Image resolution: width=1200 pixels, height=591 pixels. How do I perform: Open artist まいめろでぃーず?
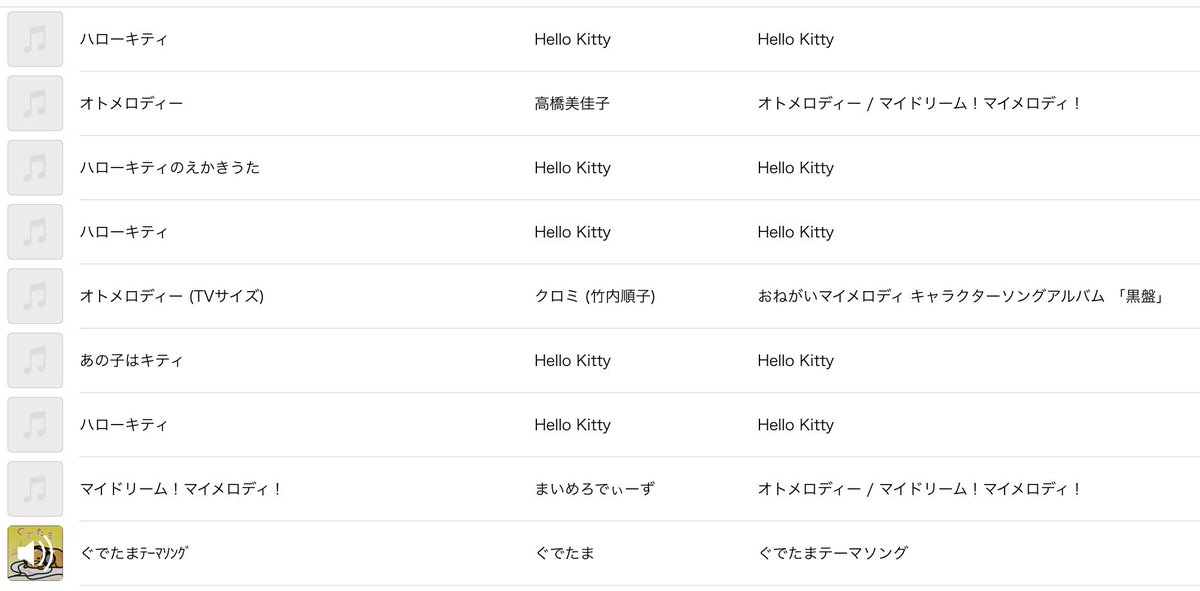(594, 489)
